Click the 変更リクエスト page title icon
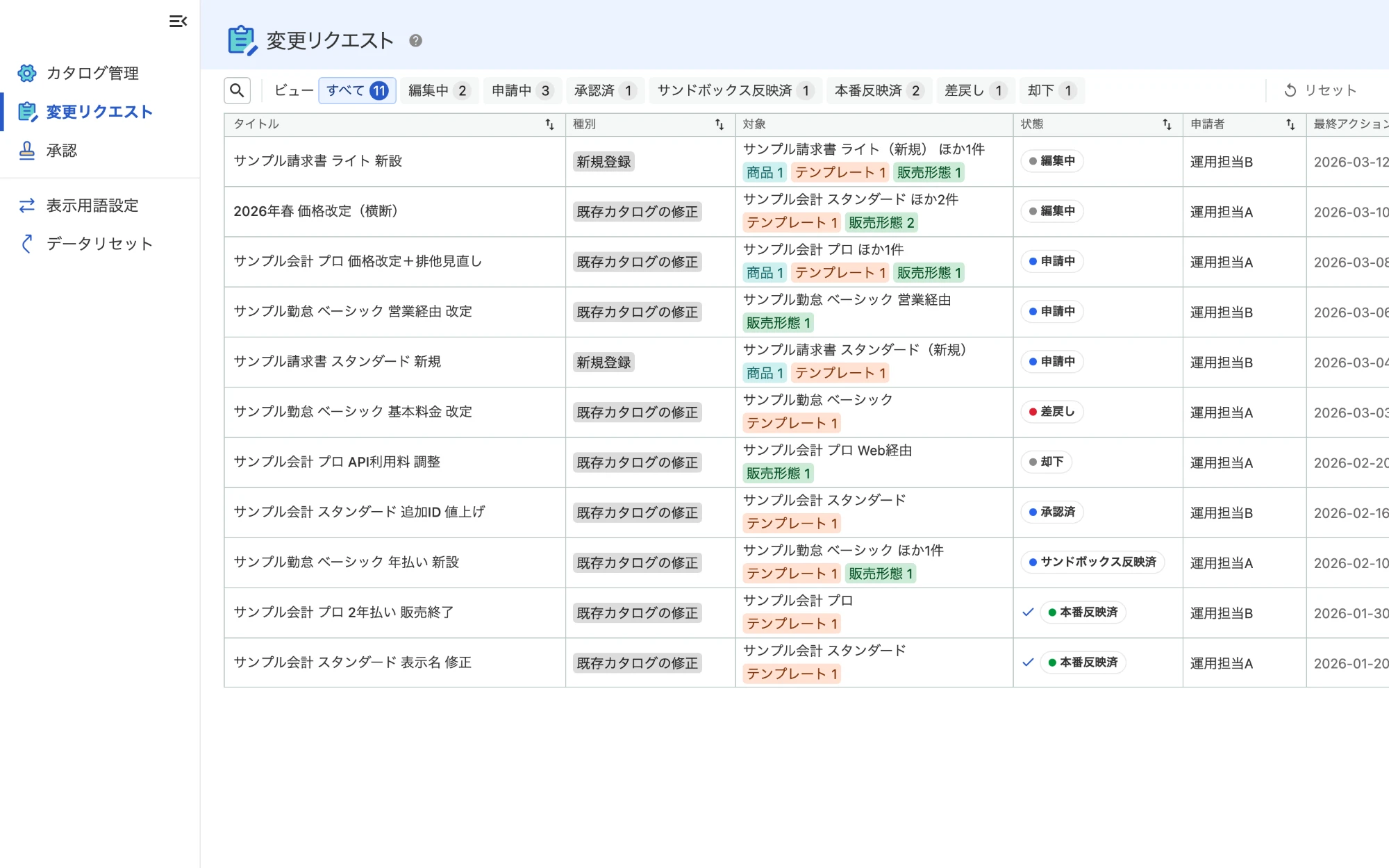1389x868 pixels. click(242, 40)
